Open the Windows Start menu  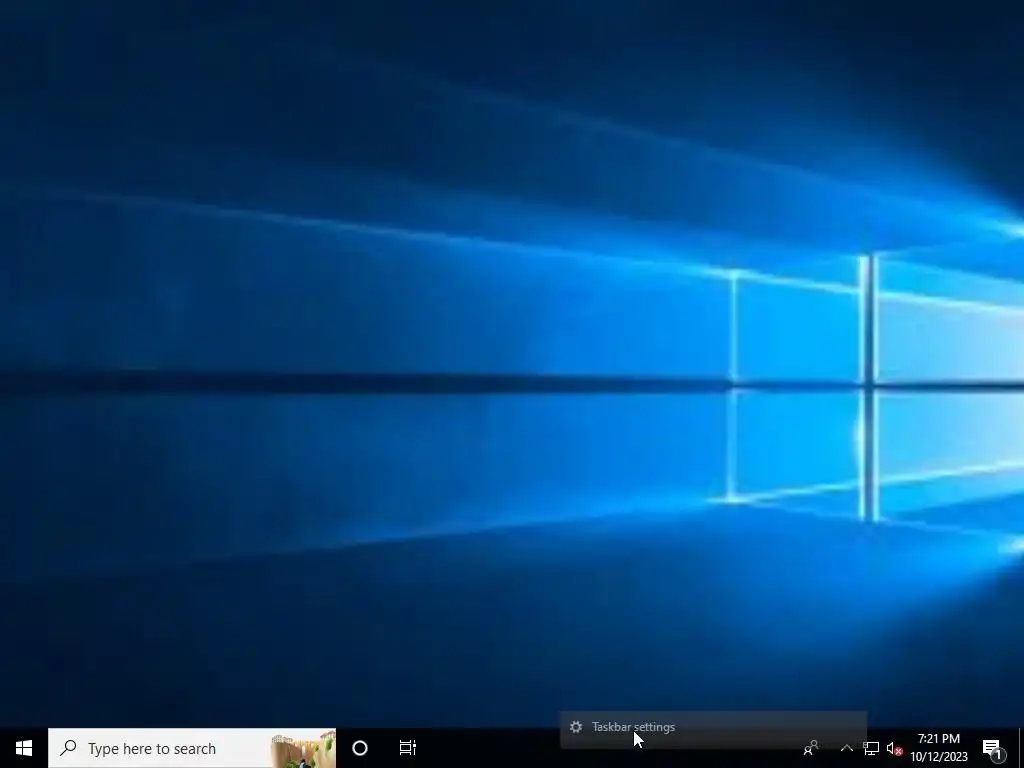tap(24, 748)
